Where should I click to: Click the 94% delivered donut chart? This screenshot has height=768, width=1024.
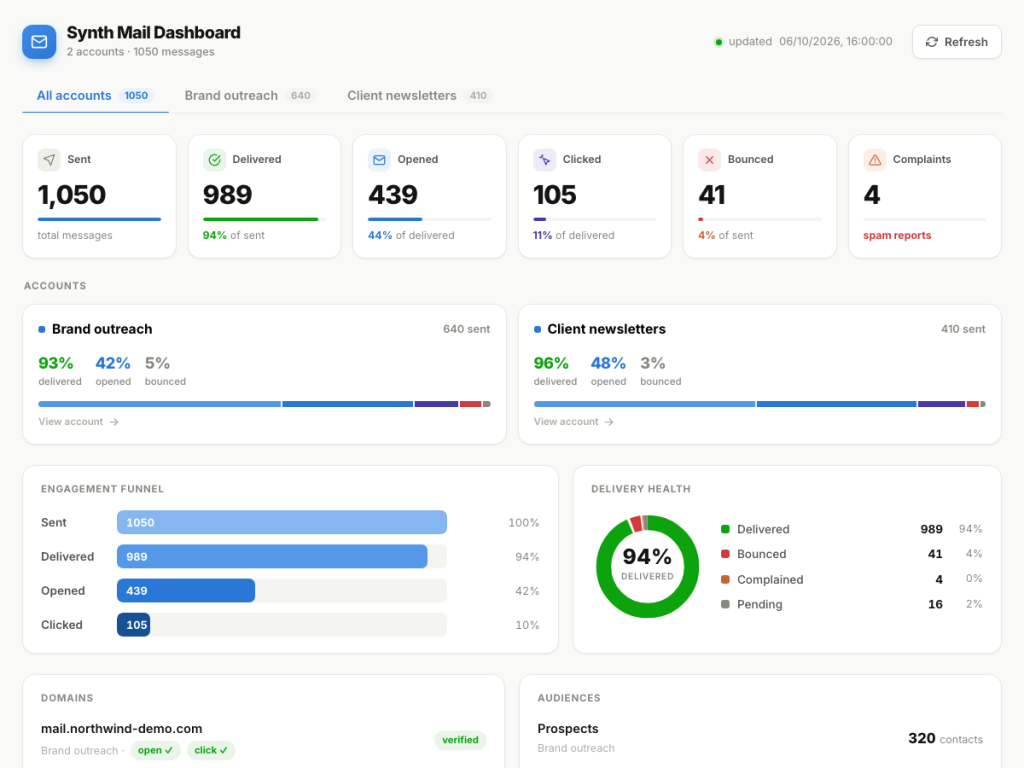pos(647,566)
